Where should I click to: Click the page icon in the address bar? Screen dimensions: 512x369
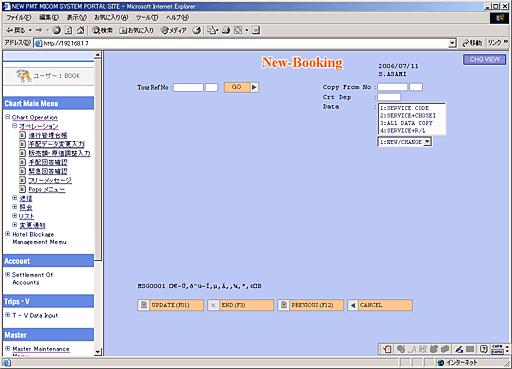[x=39, y=43]
